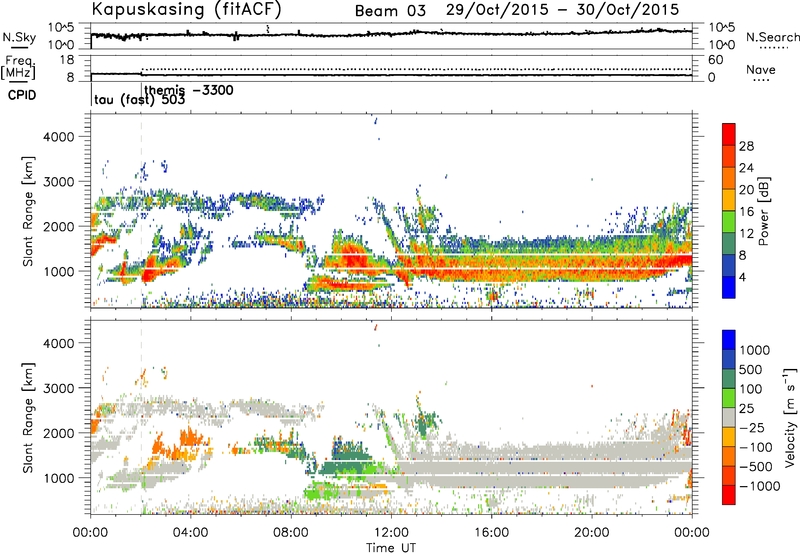Click the '2000' tick in the Power panel

[x=59, y=226]
